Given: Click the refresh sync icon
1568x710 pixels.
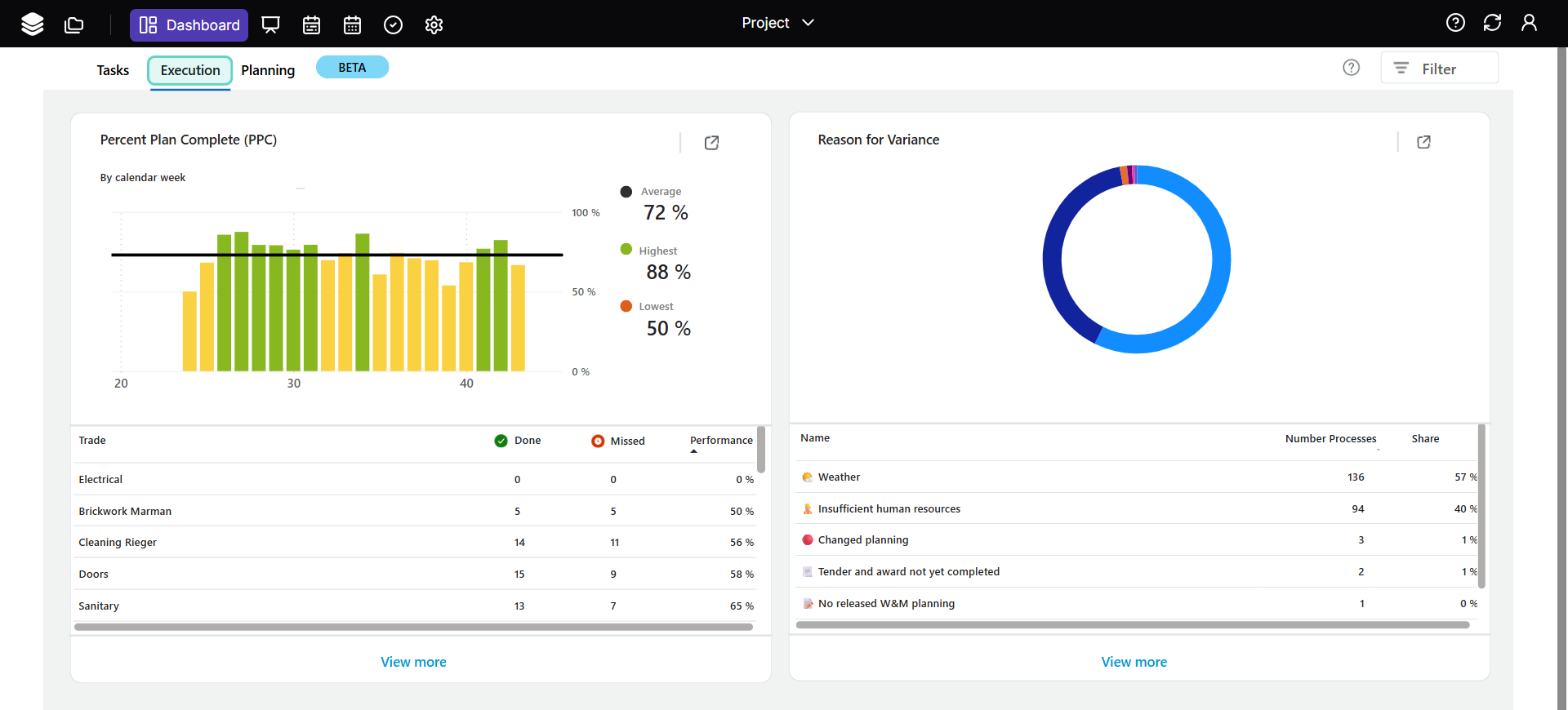Looking at the screenshot, I should [1492, 23].
